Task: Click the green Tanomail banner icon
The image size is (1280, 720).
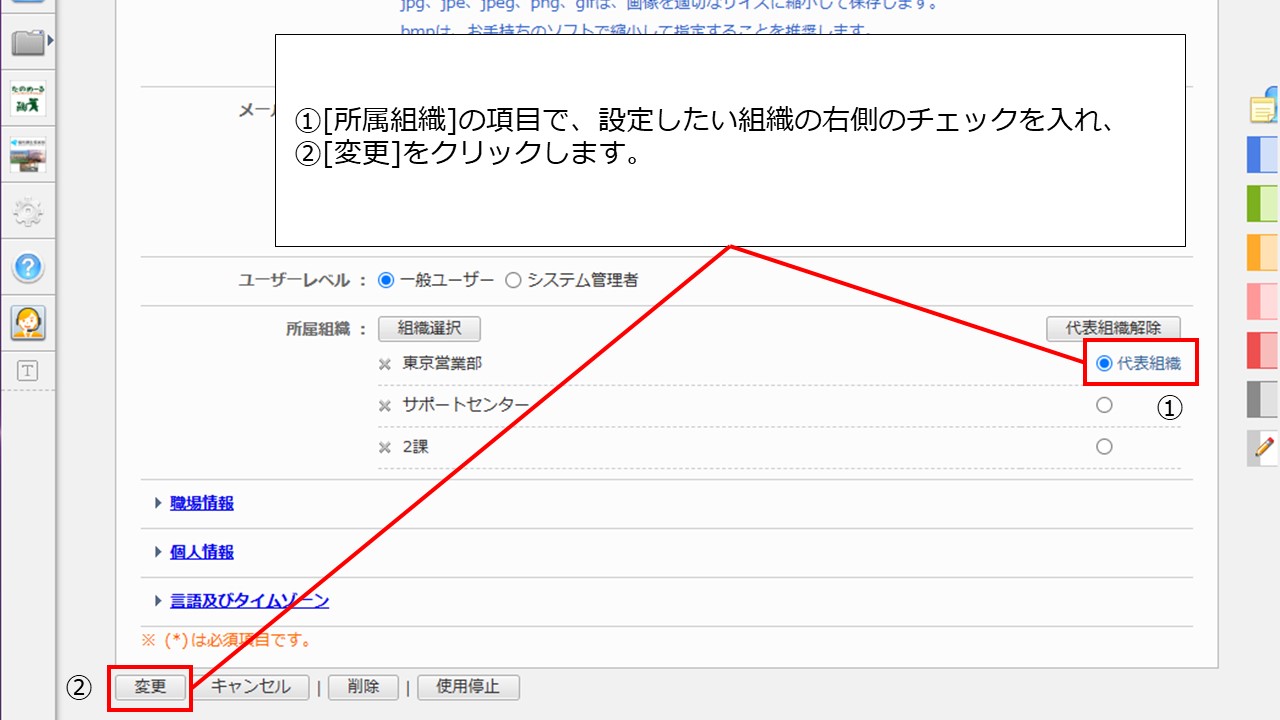Action: 28,99
